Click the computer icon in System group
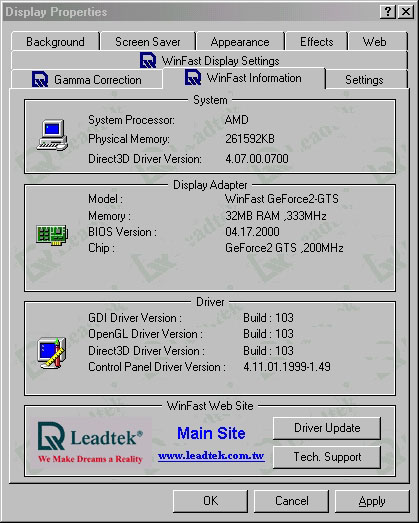 point(52,135)
